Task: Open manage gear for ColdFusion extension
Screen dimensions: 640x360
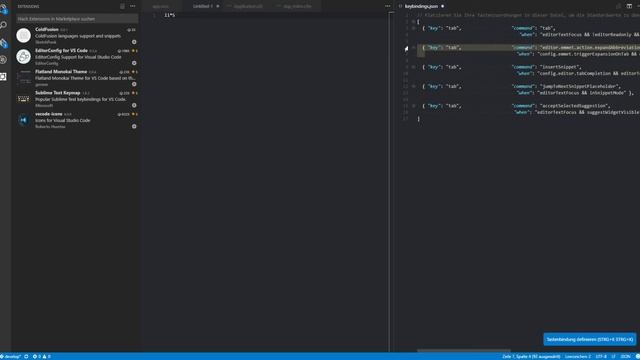Action: [x=134, y=42]
